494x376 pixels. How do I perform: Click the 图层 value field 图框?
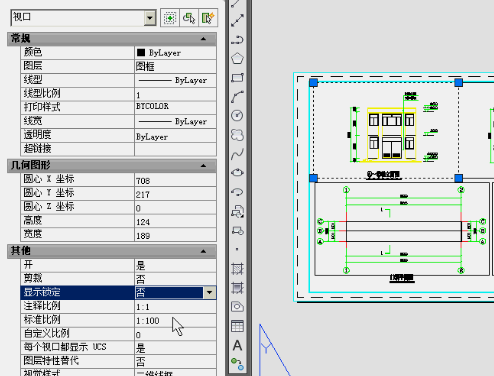pyautogui.click(x=175, y=66)
